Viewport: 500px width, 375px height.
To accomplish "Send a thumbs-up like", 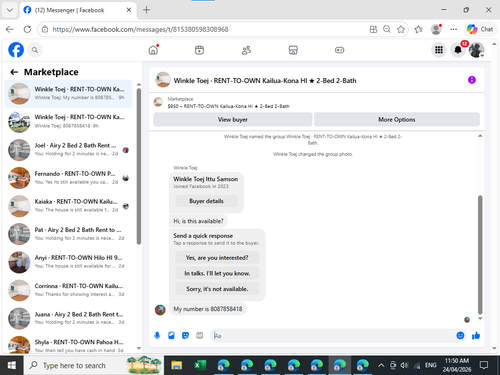I will pos(476,335).
